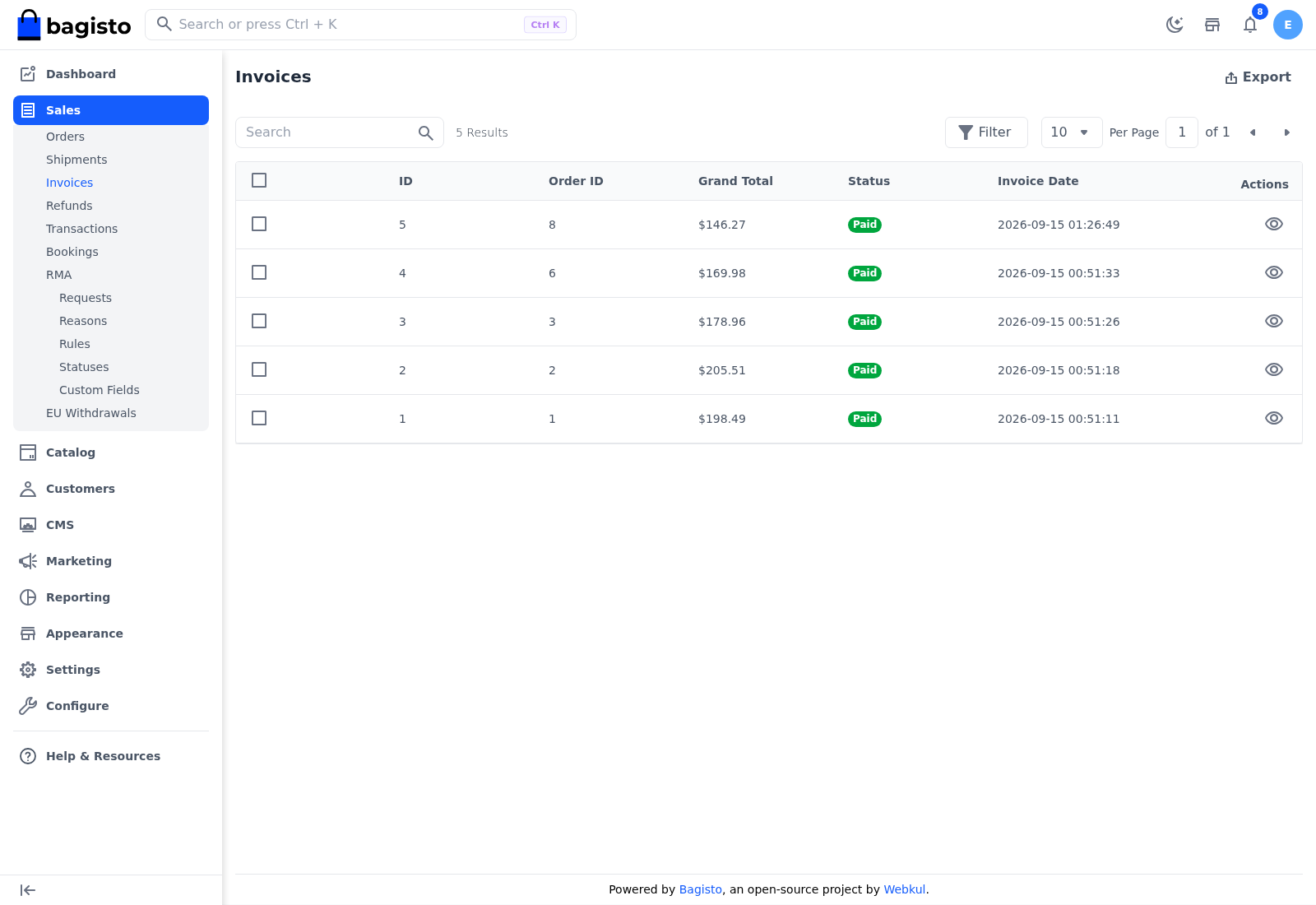Click the Help & Resources question icon
The height and width of the screenshot is (905, 1316).
tap(28, 756)
